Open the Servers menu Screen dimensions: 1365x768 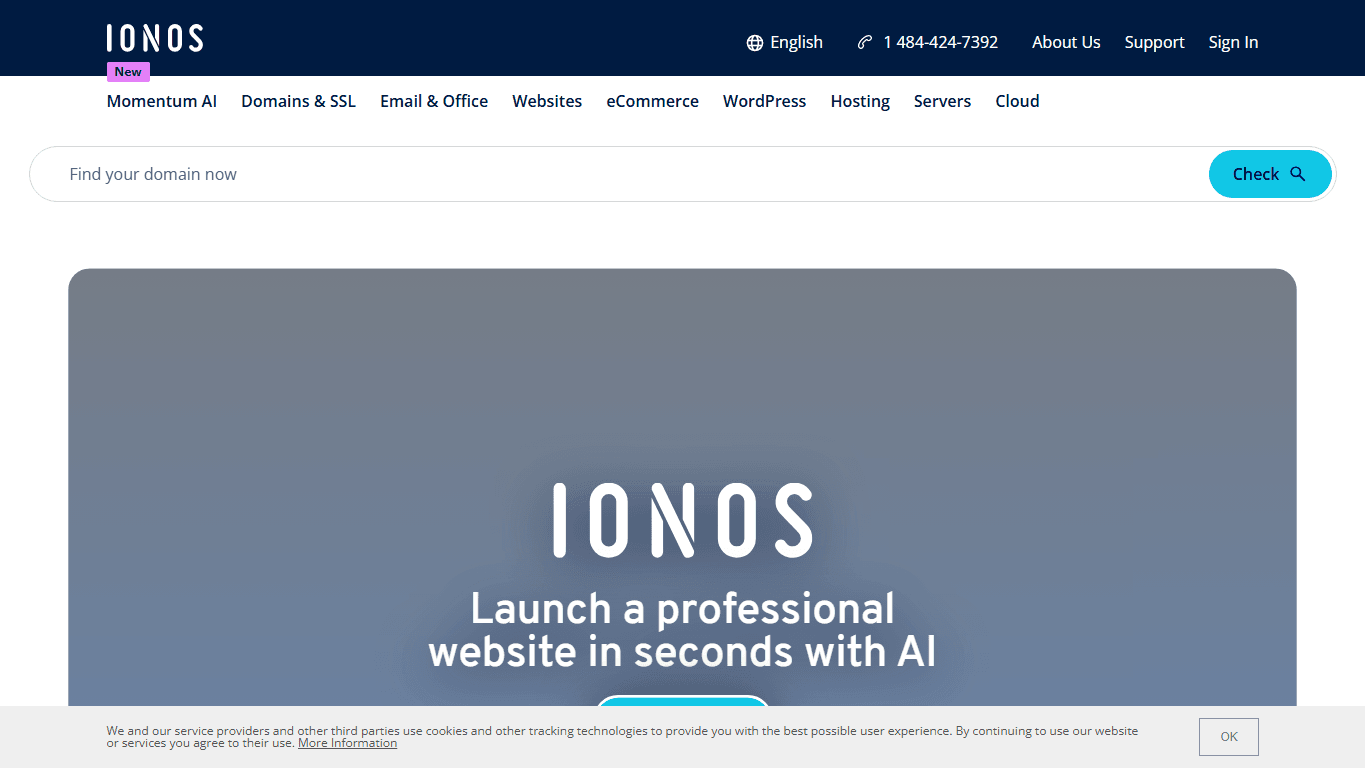(942, 101)
